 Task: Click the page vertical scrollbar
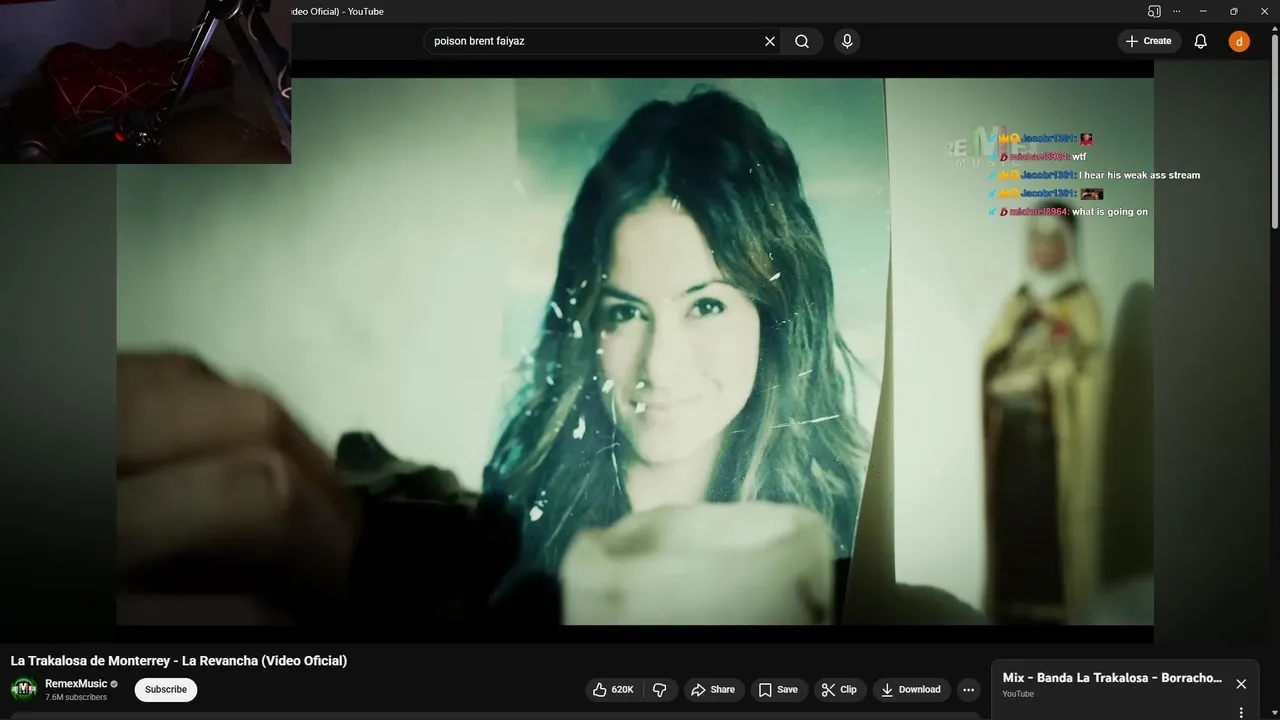pyautogui.click(x=1274, y=130)
